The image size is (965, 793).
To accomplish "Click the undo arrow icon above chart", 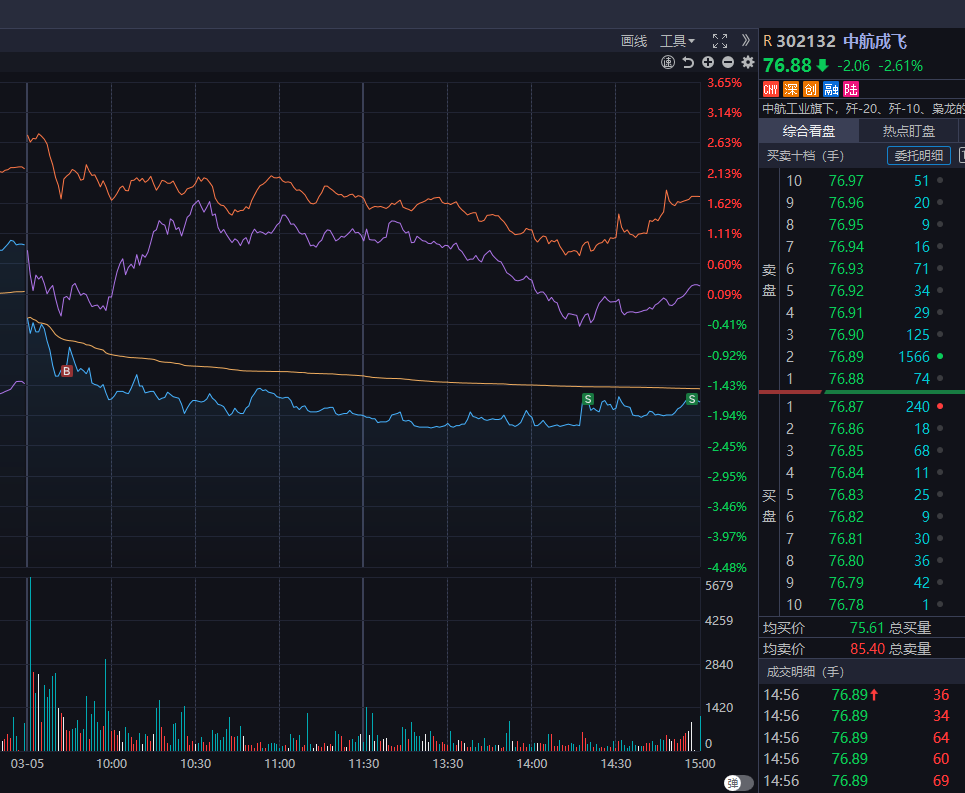I will (x=688, y=63).
